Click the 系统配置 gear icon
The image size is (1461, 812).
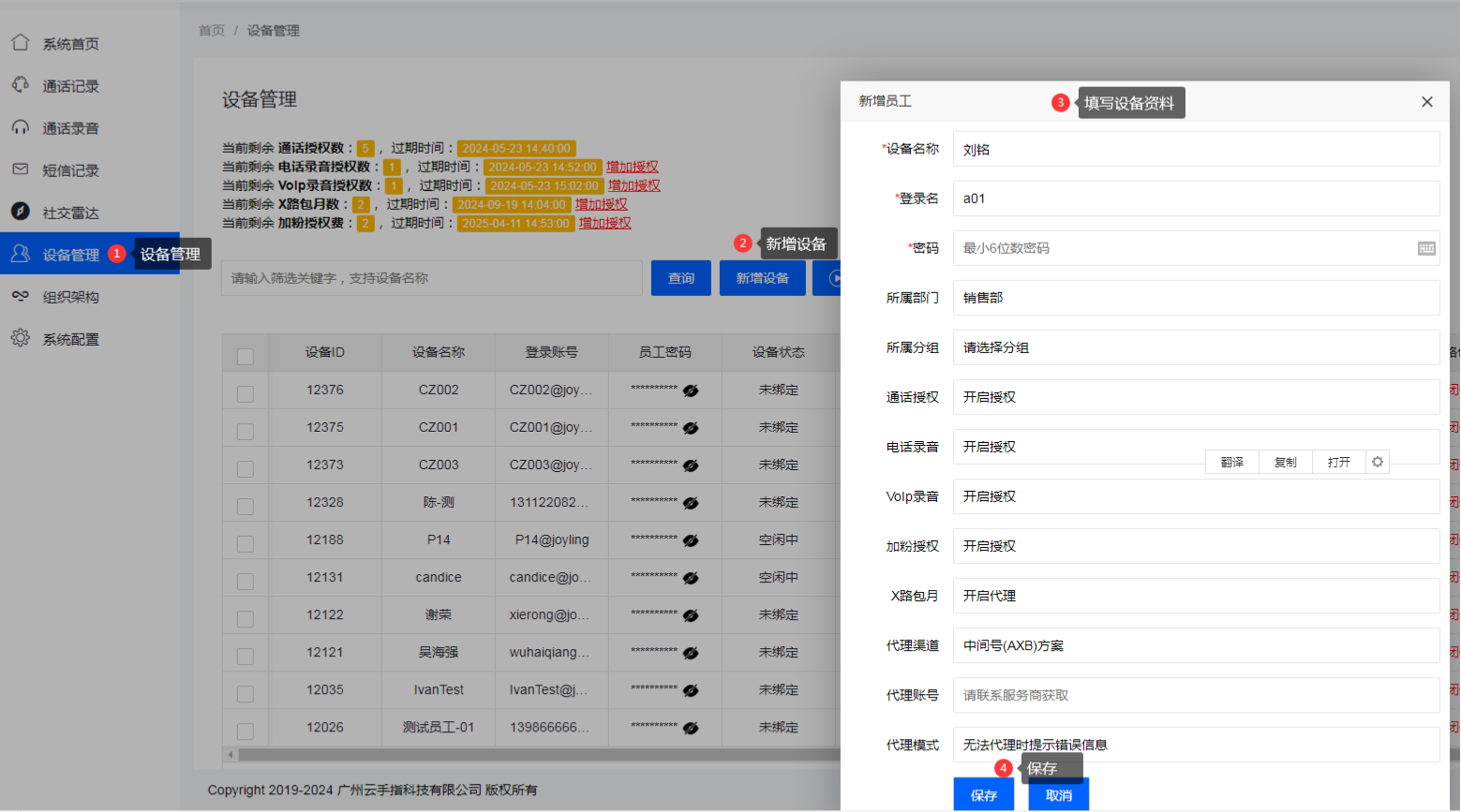(x=21, y=338)
